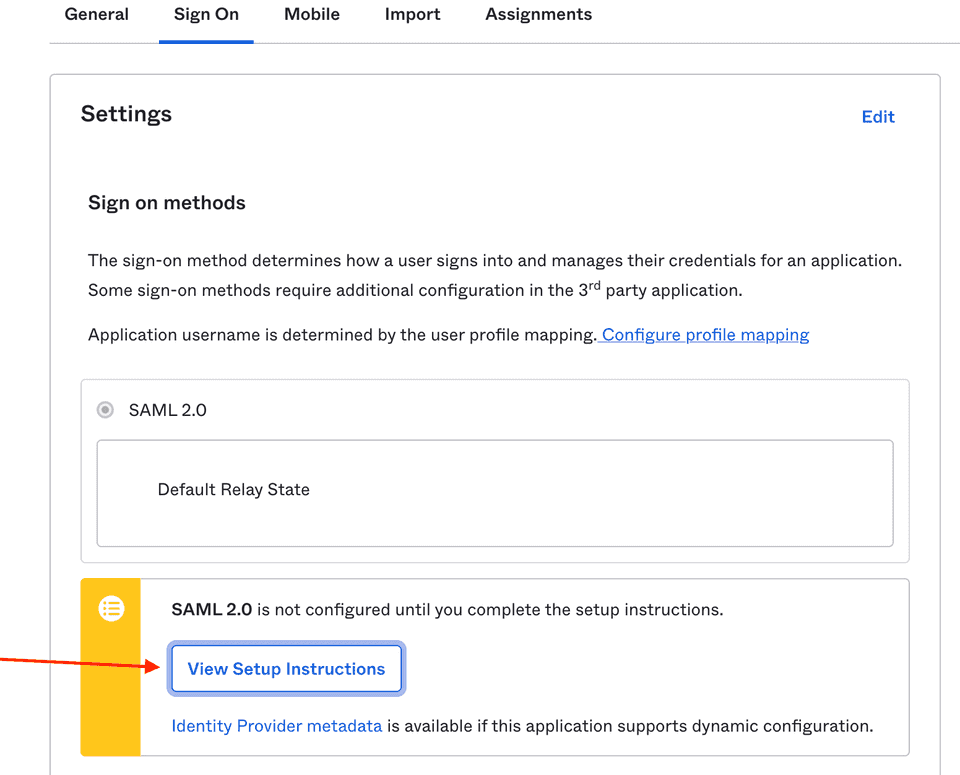Go to the Mobile tab
This screenshot has height=775, width=960.
[x=312, y=15]
